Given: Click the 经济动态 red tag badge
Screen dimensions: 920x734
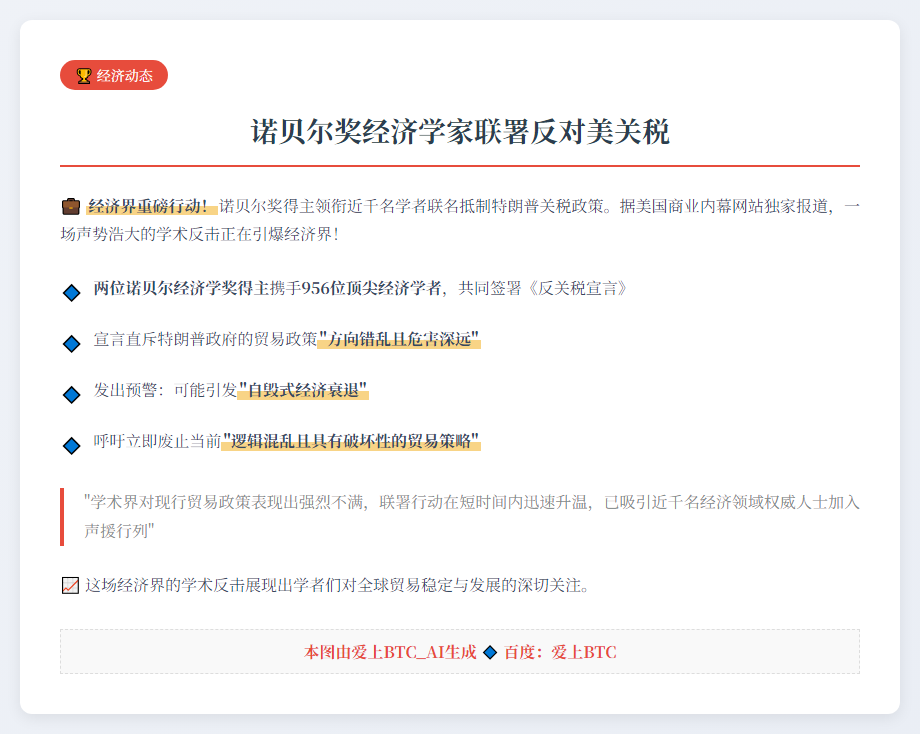Looking at the screenshot, I should 114,75.
